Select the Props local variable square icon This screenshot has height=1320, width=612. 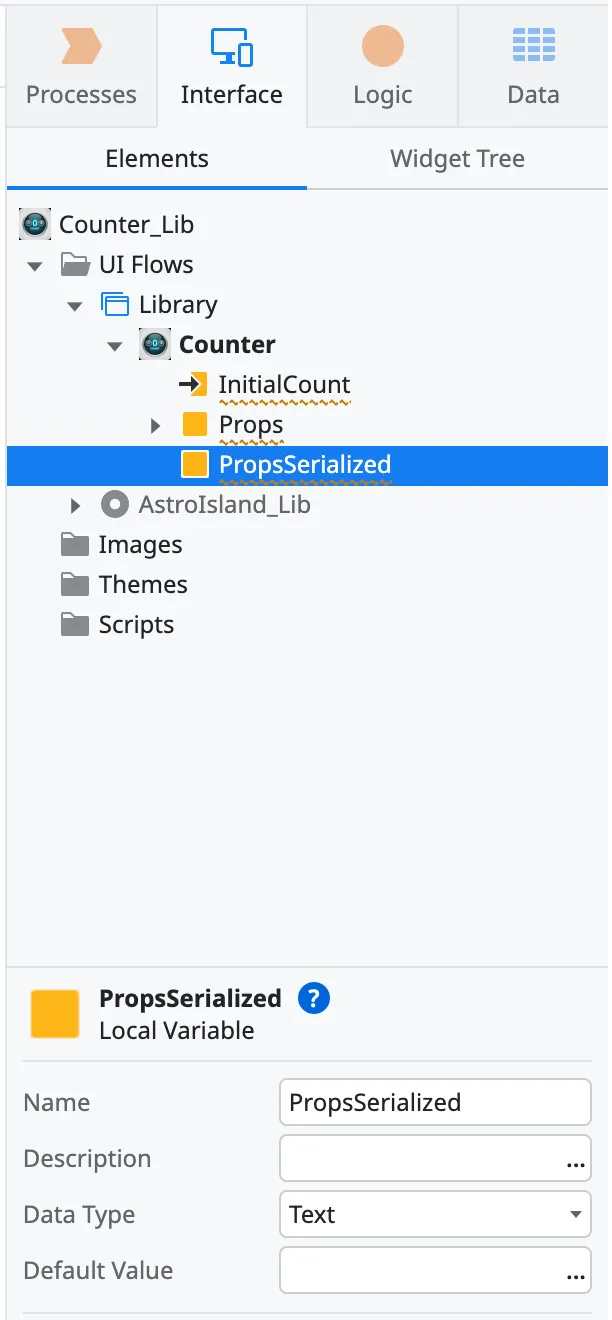(196, 424)
